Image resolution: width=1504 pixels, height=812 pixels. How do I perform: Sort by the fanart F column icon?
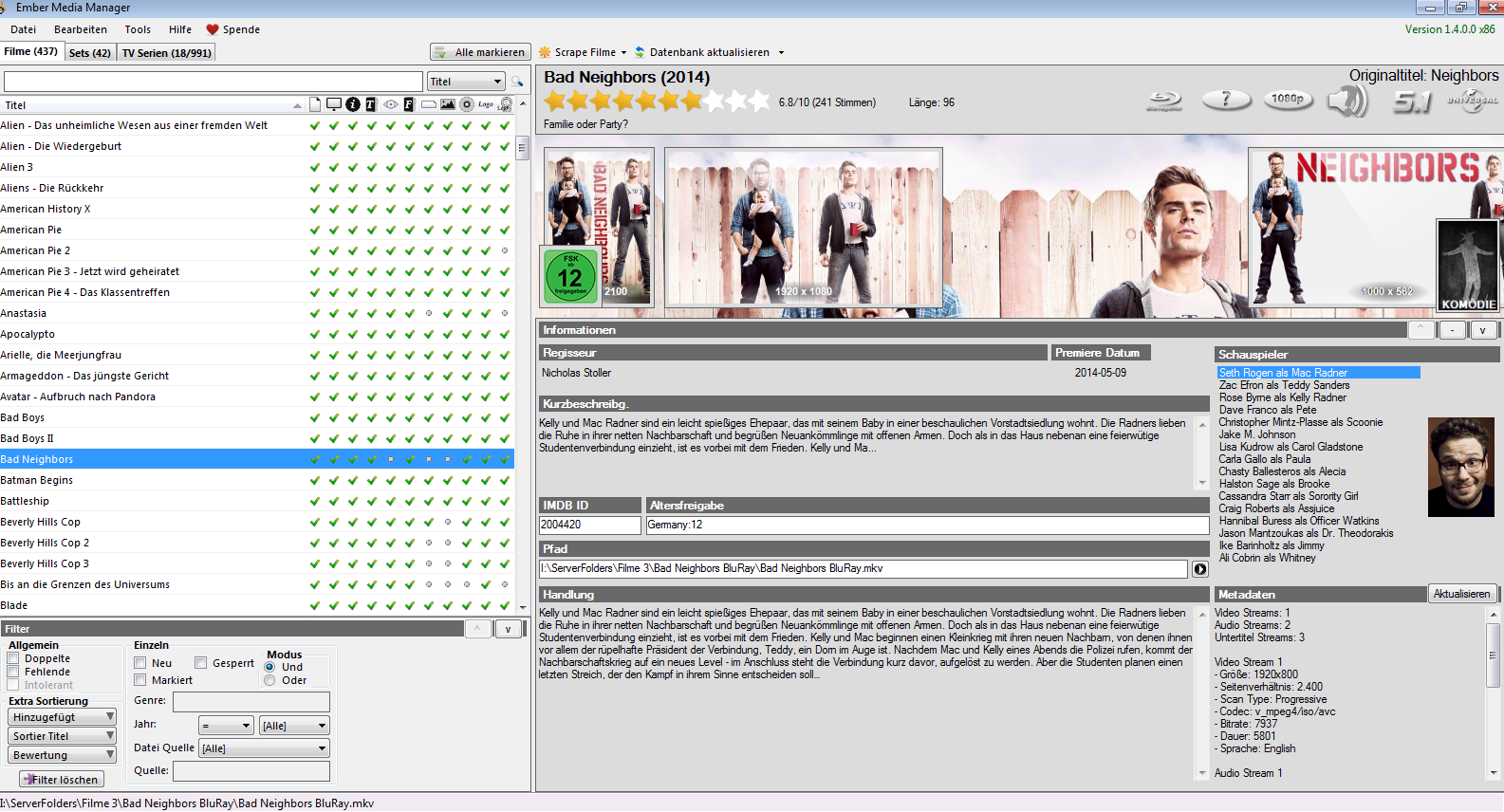pyautogui.click(x=409, y=104)
